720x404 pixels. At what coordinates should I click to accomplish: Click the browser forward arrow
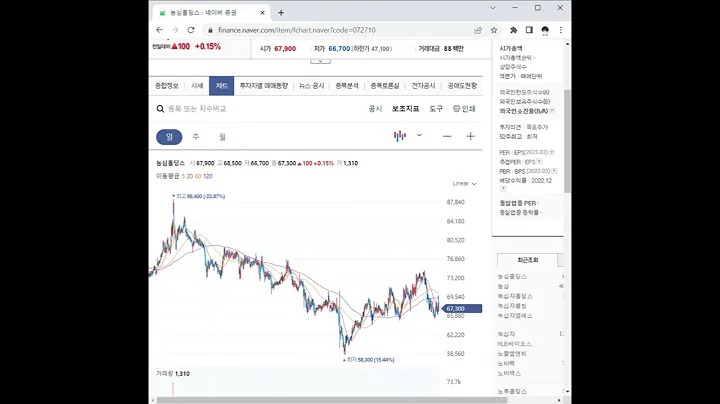[175, 30]
